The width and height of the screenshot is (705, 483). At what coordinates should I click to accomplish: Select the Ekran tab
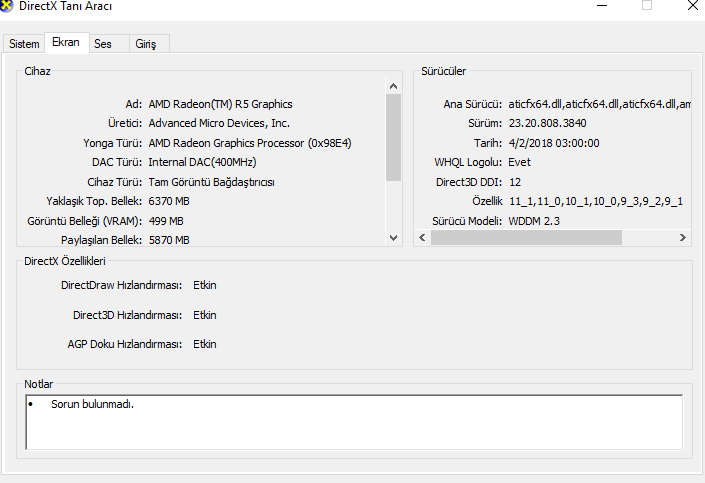[66, 42]
